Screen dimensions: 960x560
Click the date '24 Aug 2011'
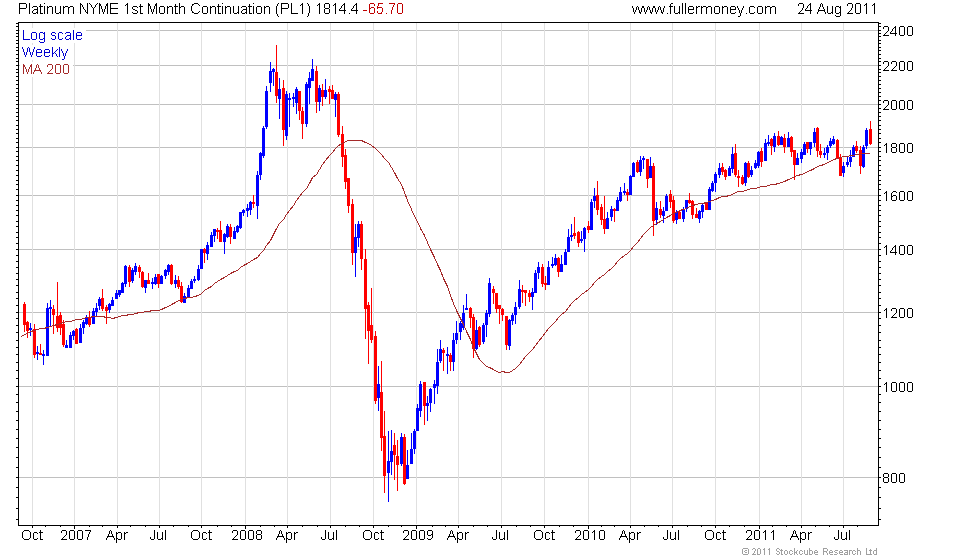coord(837,9)
